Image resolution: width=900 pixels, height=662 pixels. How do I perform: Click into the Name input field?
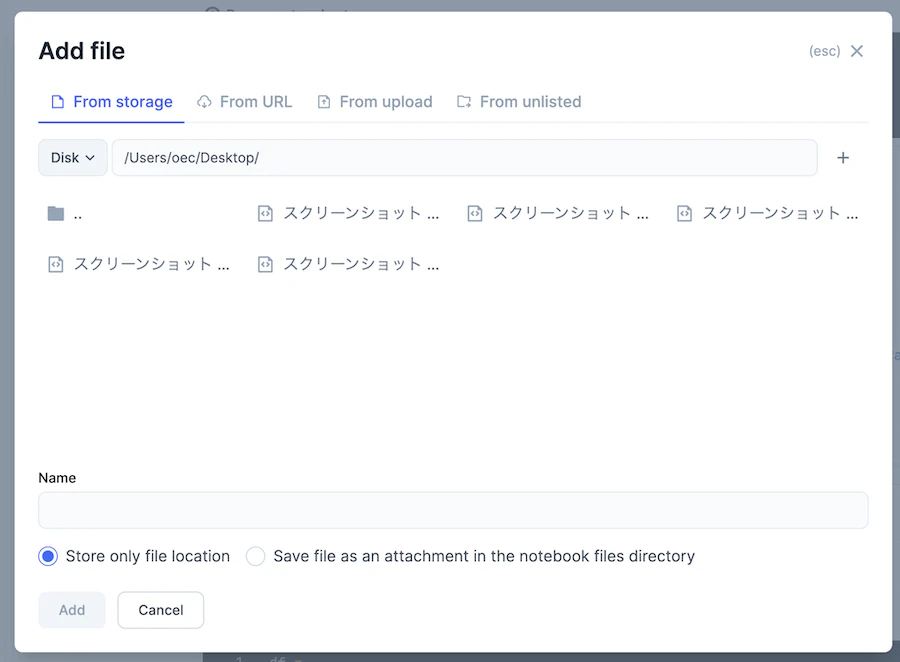pyautogui.click(x=453, y=510)
